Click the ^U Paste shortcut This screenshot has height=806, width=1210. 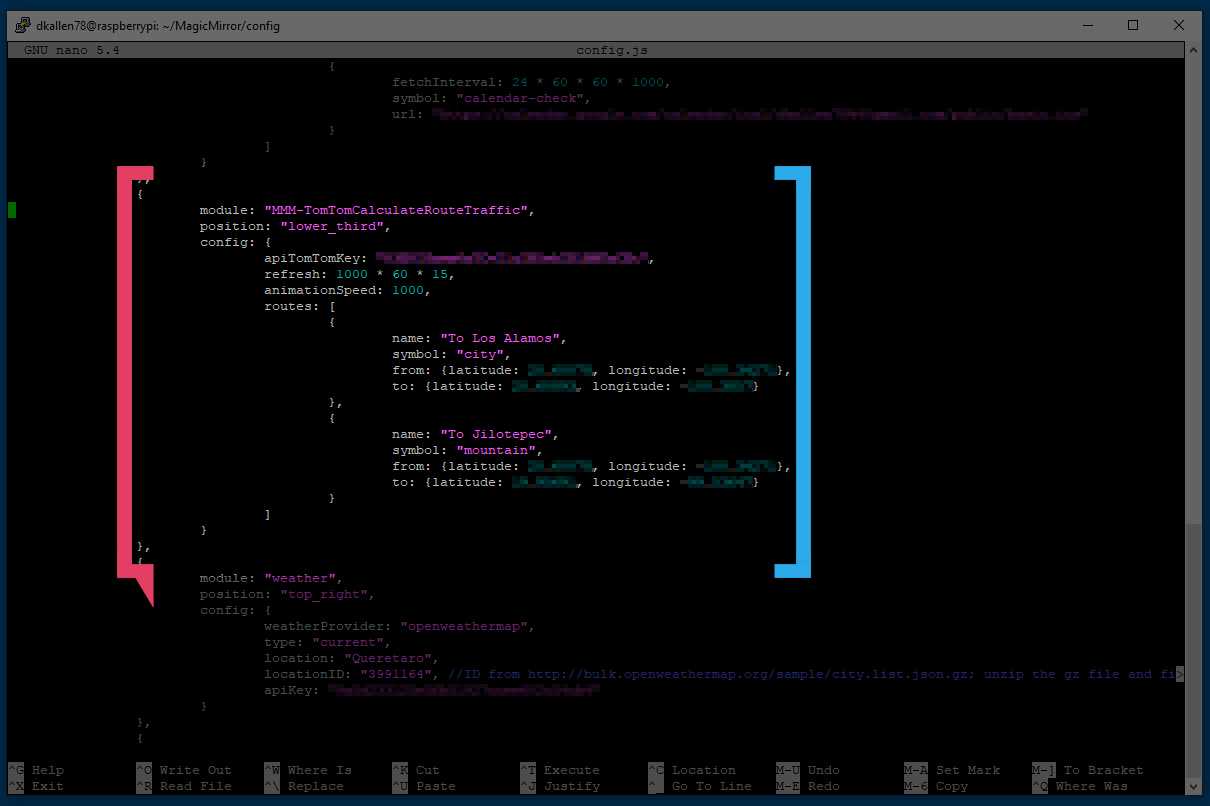(424, 786)
